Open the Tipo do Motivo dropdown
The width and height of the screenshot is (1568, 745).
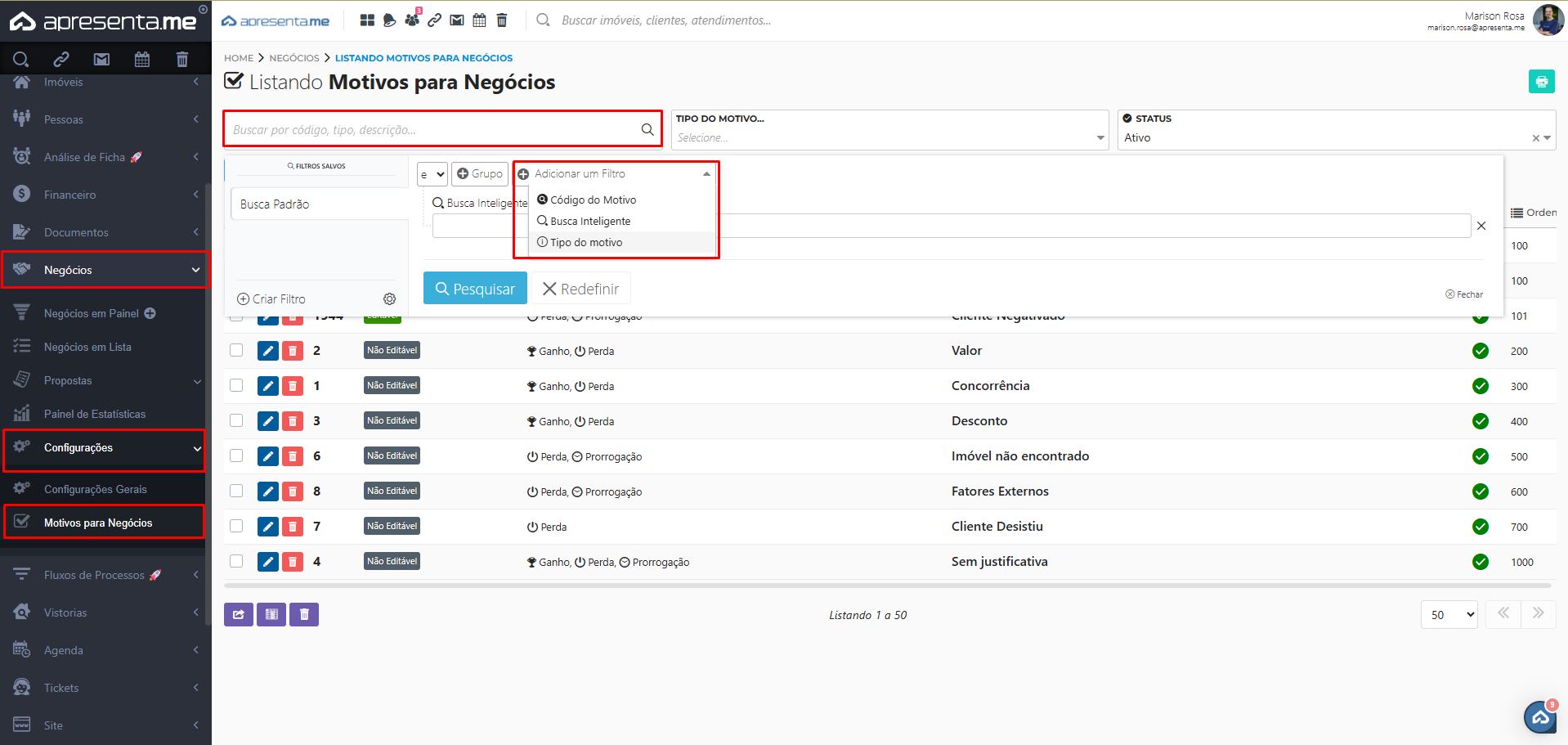click(889, 137)
